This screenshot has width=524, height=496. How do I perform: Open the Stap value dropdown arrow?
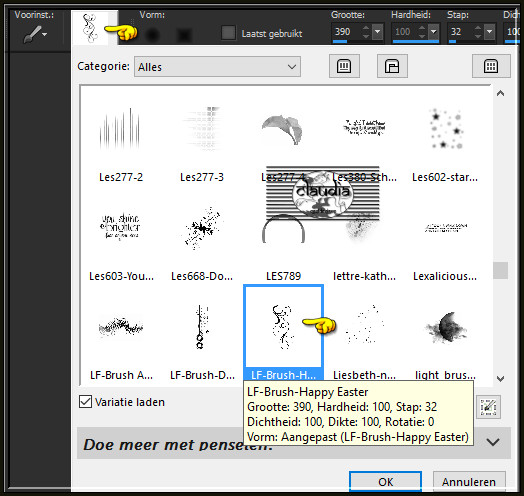490,31
